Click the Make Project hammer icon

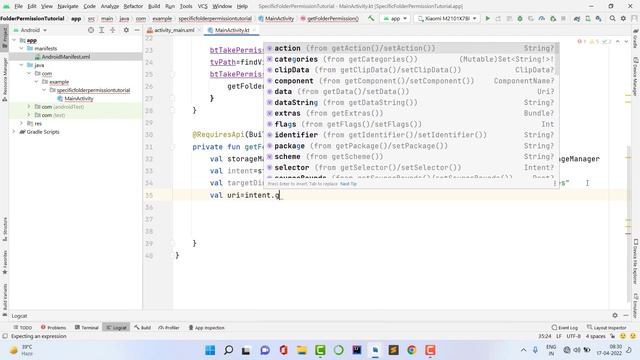pyautogui.click(x=371, y=18)
